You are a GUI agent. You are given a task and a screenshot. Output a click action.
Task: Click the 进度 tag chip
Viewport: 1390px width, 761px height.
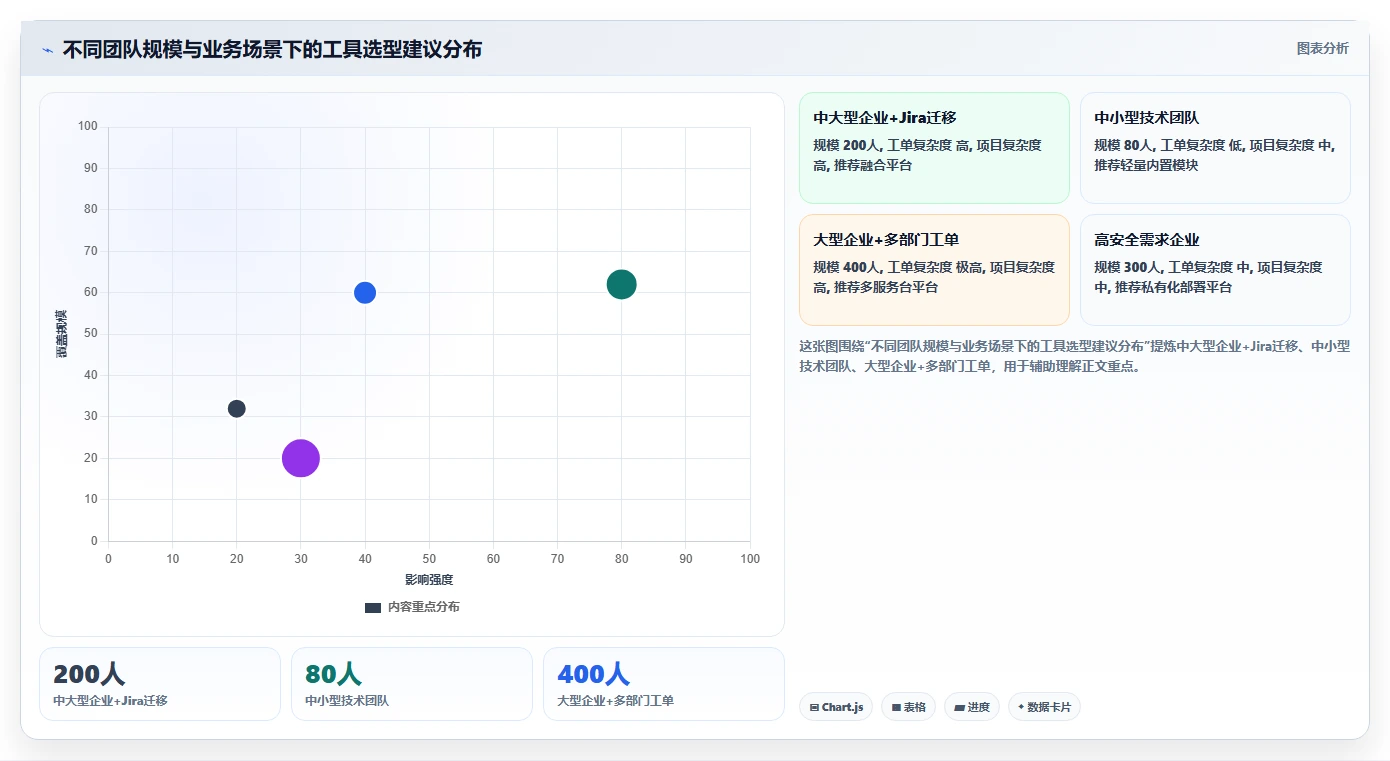click(x=972, y=707)
